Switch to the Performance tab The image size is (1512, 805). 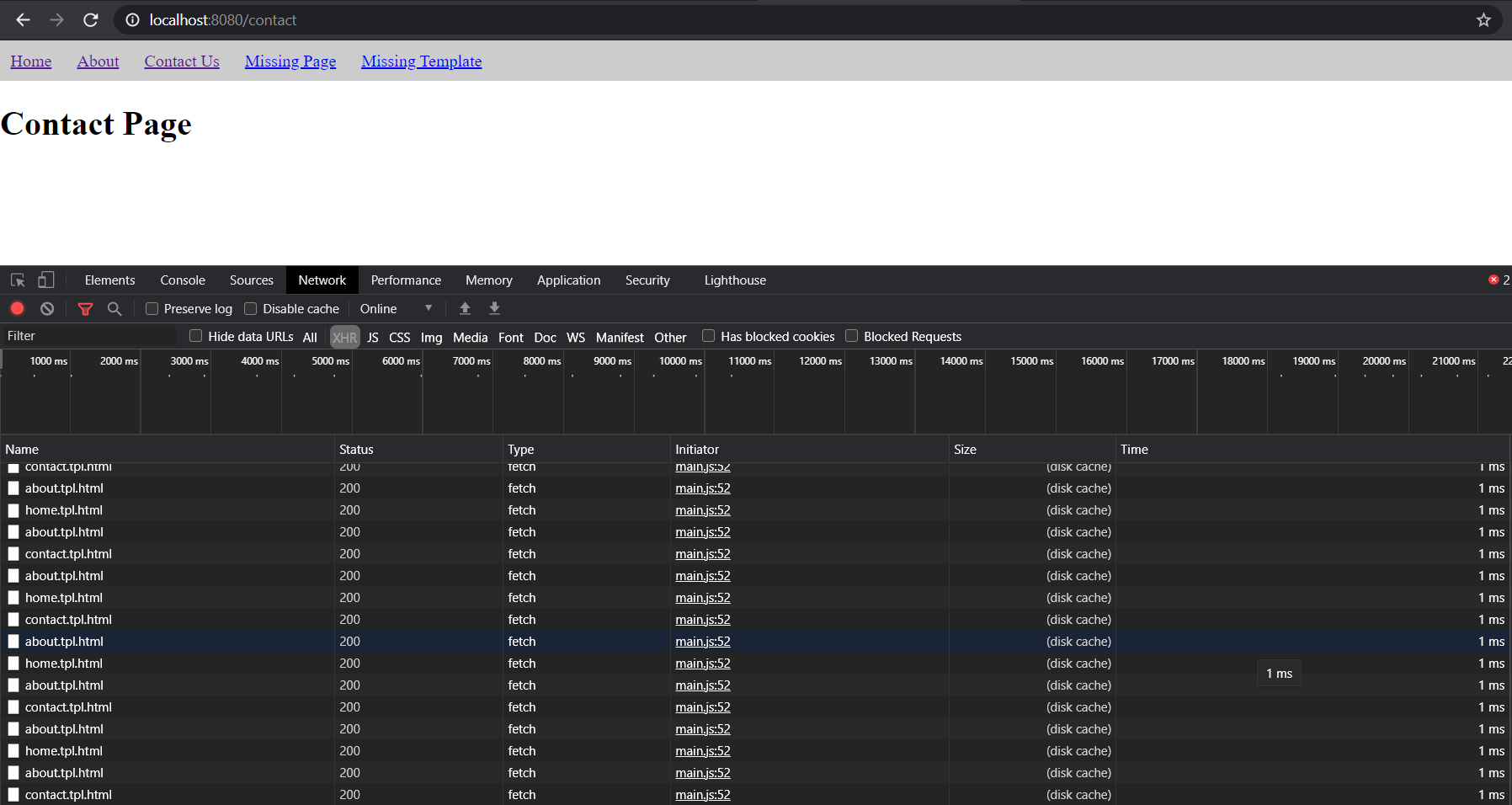(x=406, y=280)
